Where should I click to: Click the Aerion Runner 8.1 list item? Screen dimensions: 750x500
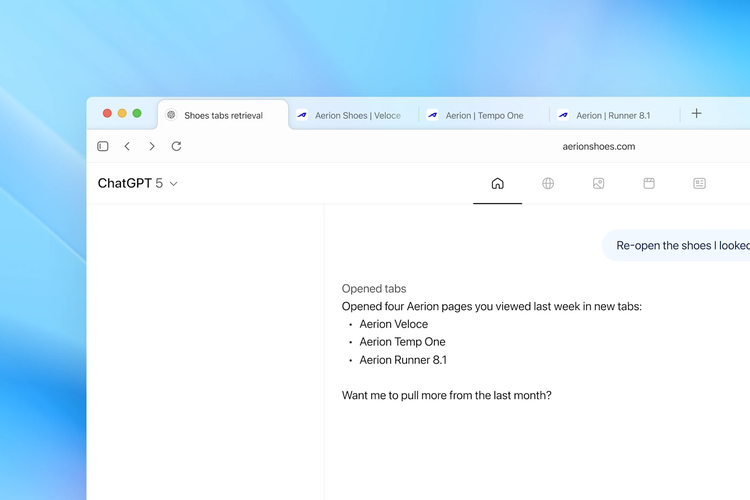pyautogui.click(x=403, y=360)
